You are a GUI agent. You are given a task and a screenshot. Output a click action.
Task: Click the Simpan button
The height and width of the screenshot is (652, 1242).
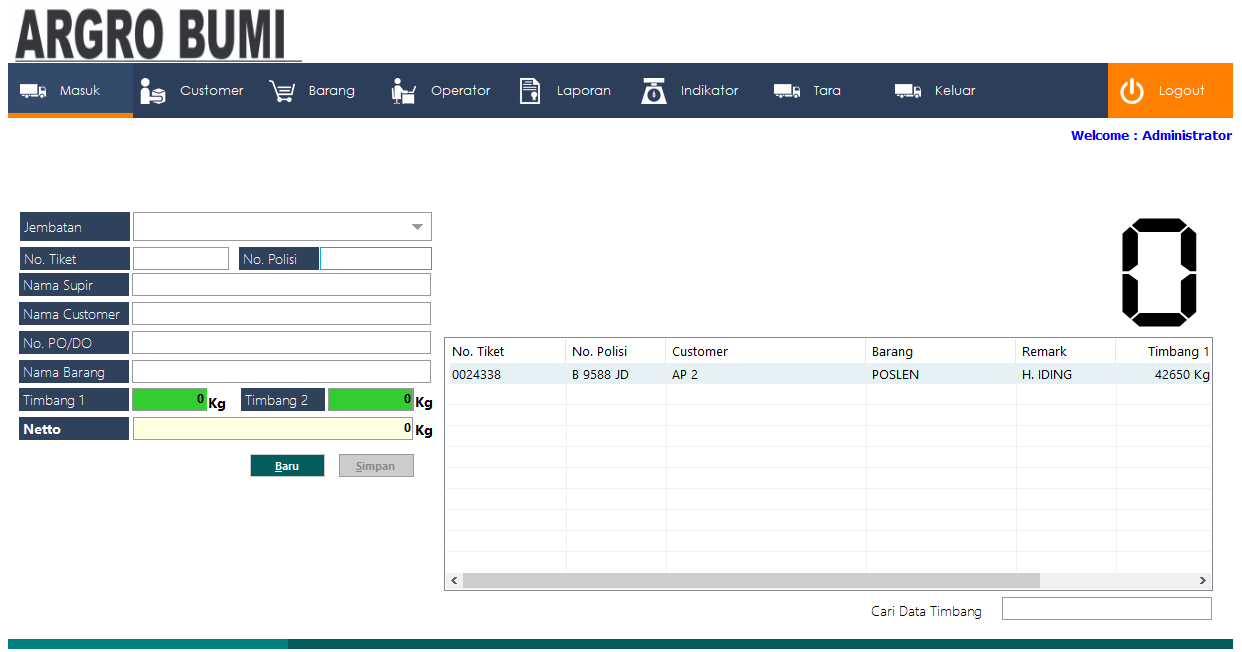(x=376, y=466)
